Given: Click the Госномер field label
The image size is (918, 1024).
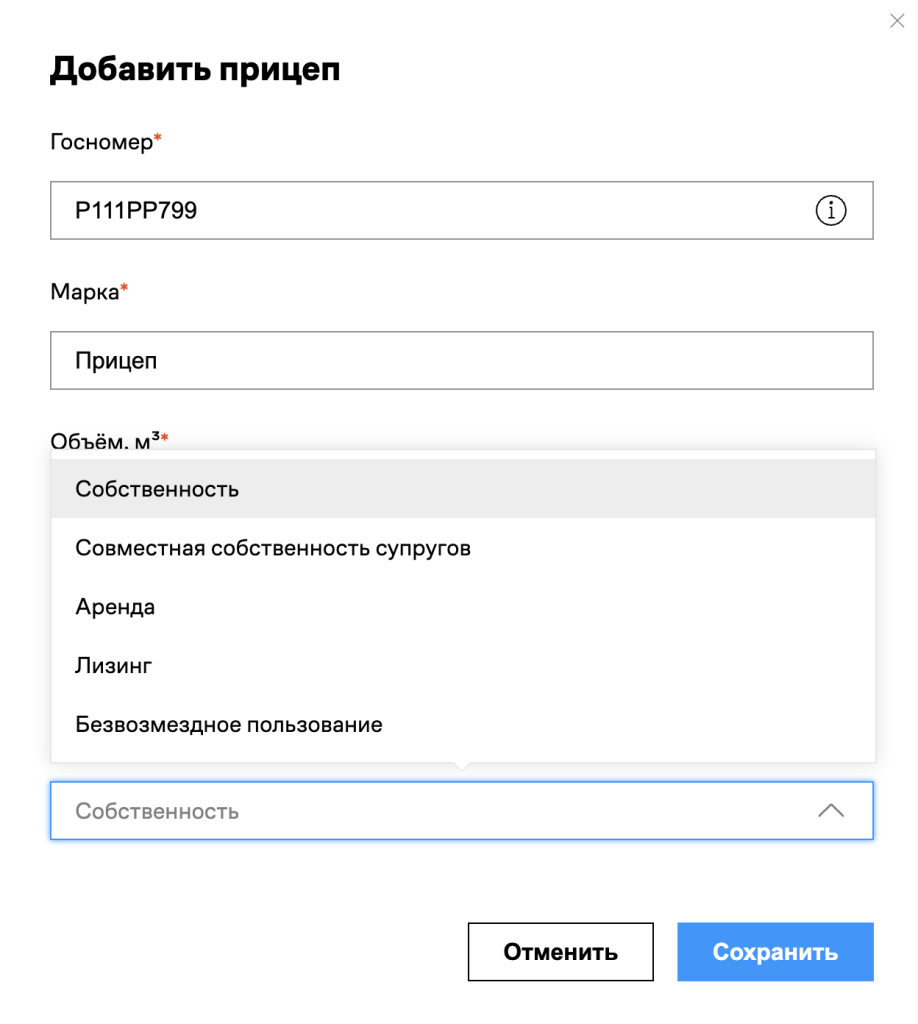Looking at the screenshot, I should tap(101, 142).
